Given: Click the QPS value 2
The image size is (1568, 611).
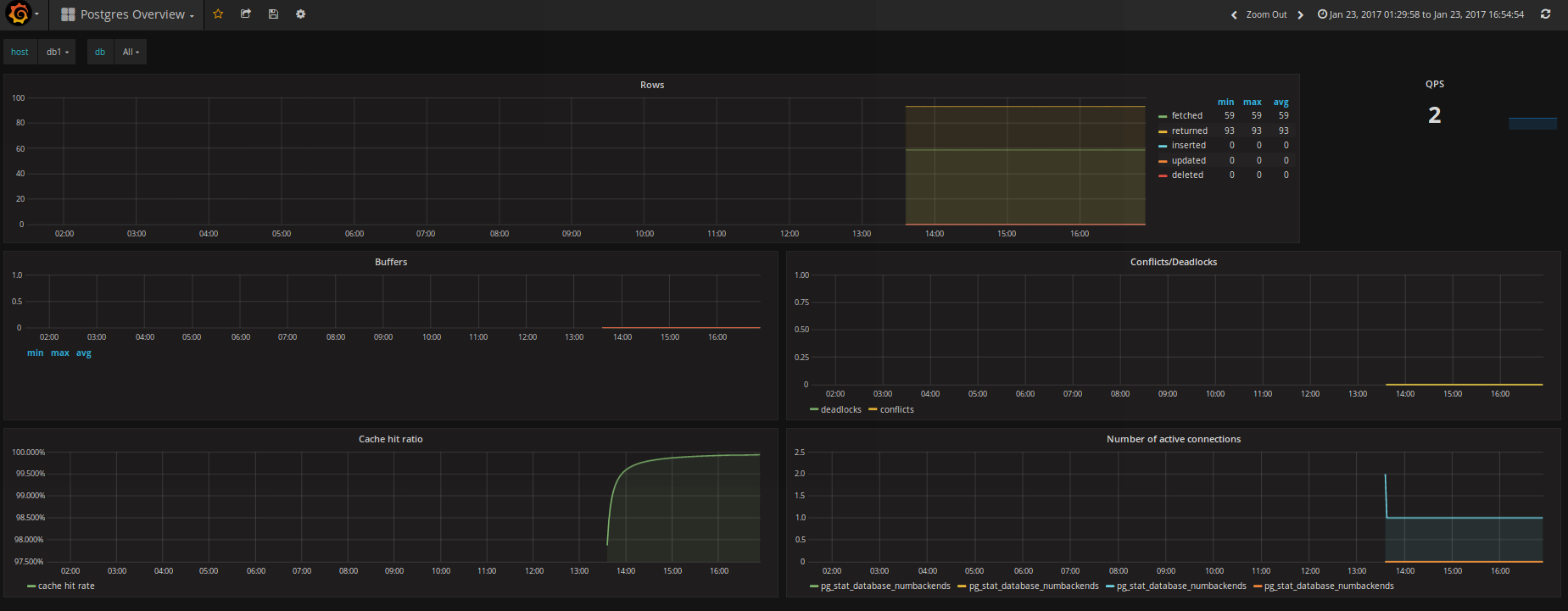Looking at the screenshot, I should (1434, 115).
